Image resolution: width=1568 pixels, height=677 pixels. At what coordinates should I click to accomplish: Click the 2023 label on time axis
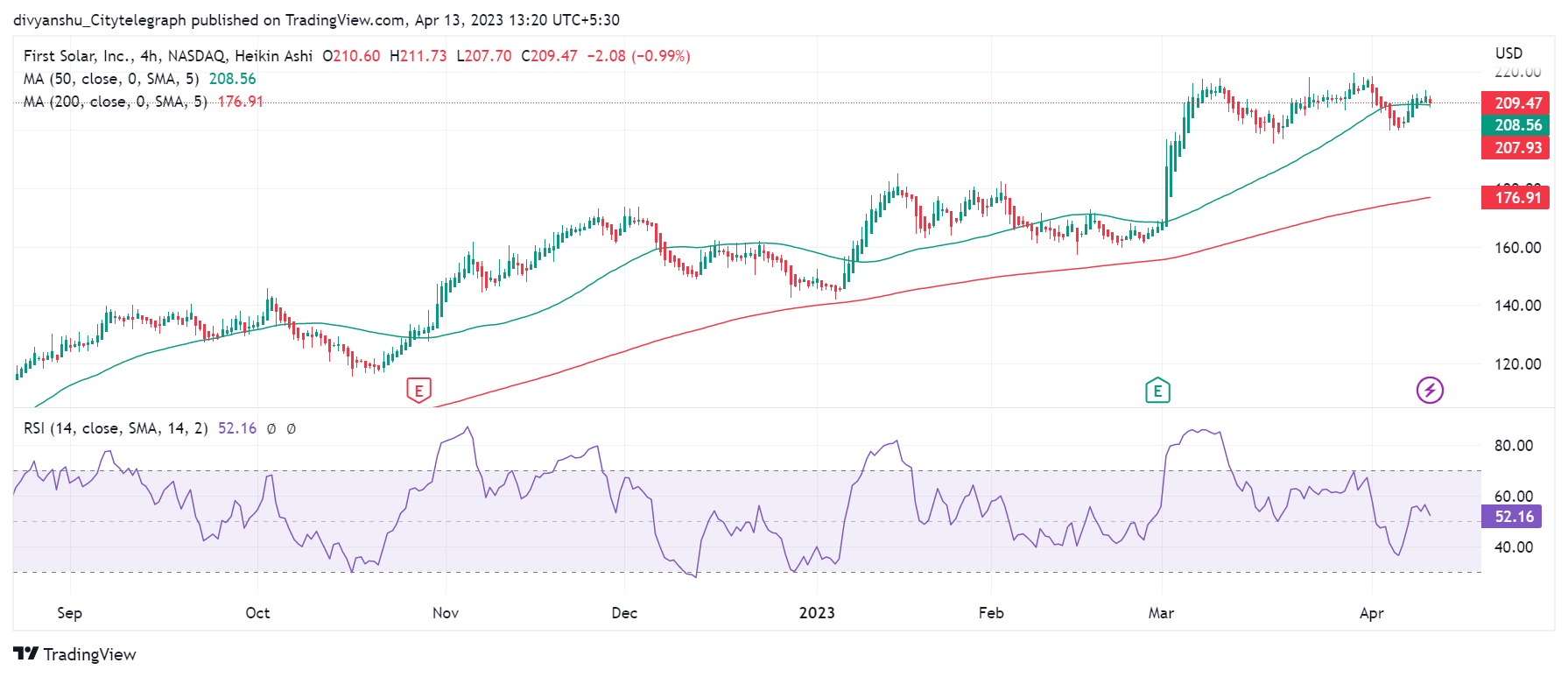coord(817,613)
